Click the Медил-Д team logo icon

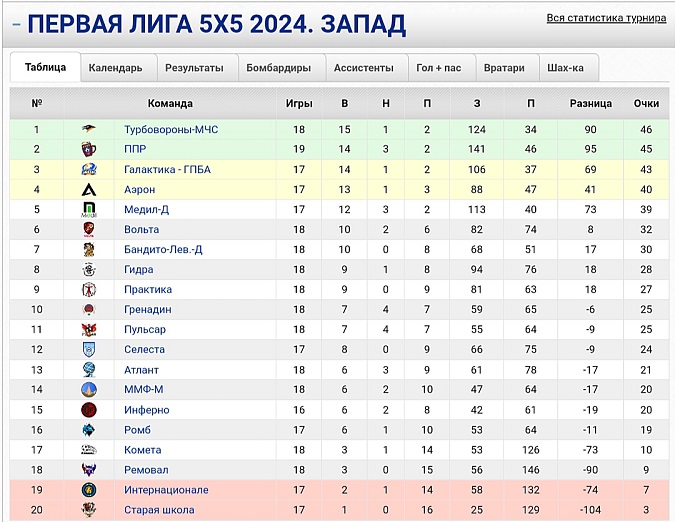tap(89, 209)
